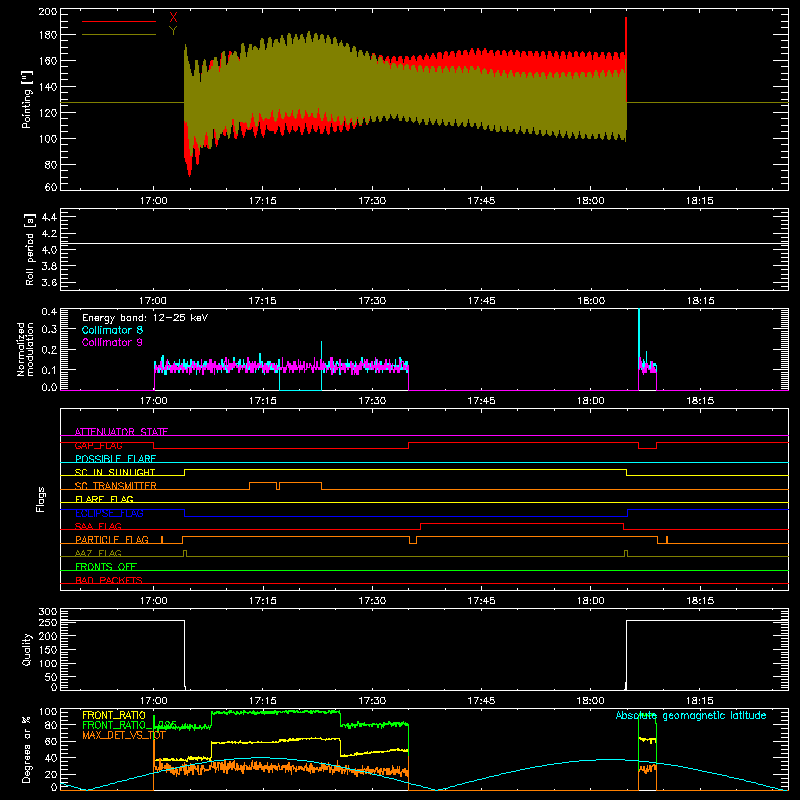
Task: Click the 300 value on the Quality axis
Action: pyautogui.click(x=47, y=612)
